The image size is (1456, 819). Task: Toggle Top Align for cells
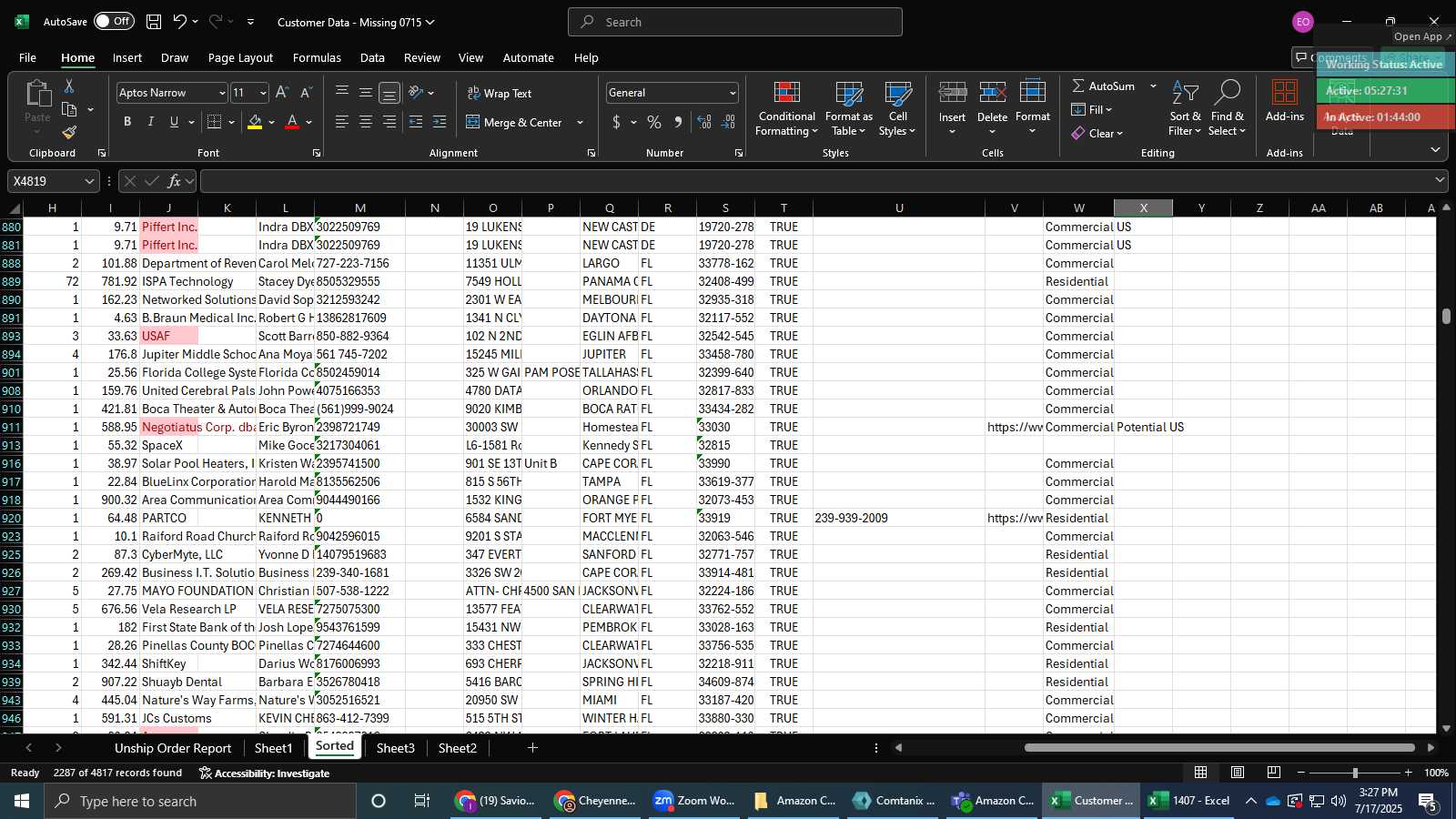click(342, 93)
